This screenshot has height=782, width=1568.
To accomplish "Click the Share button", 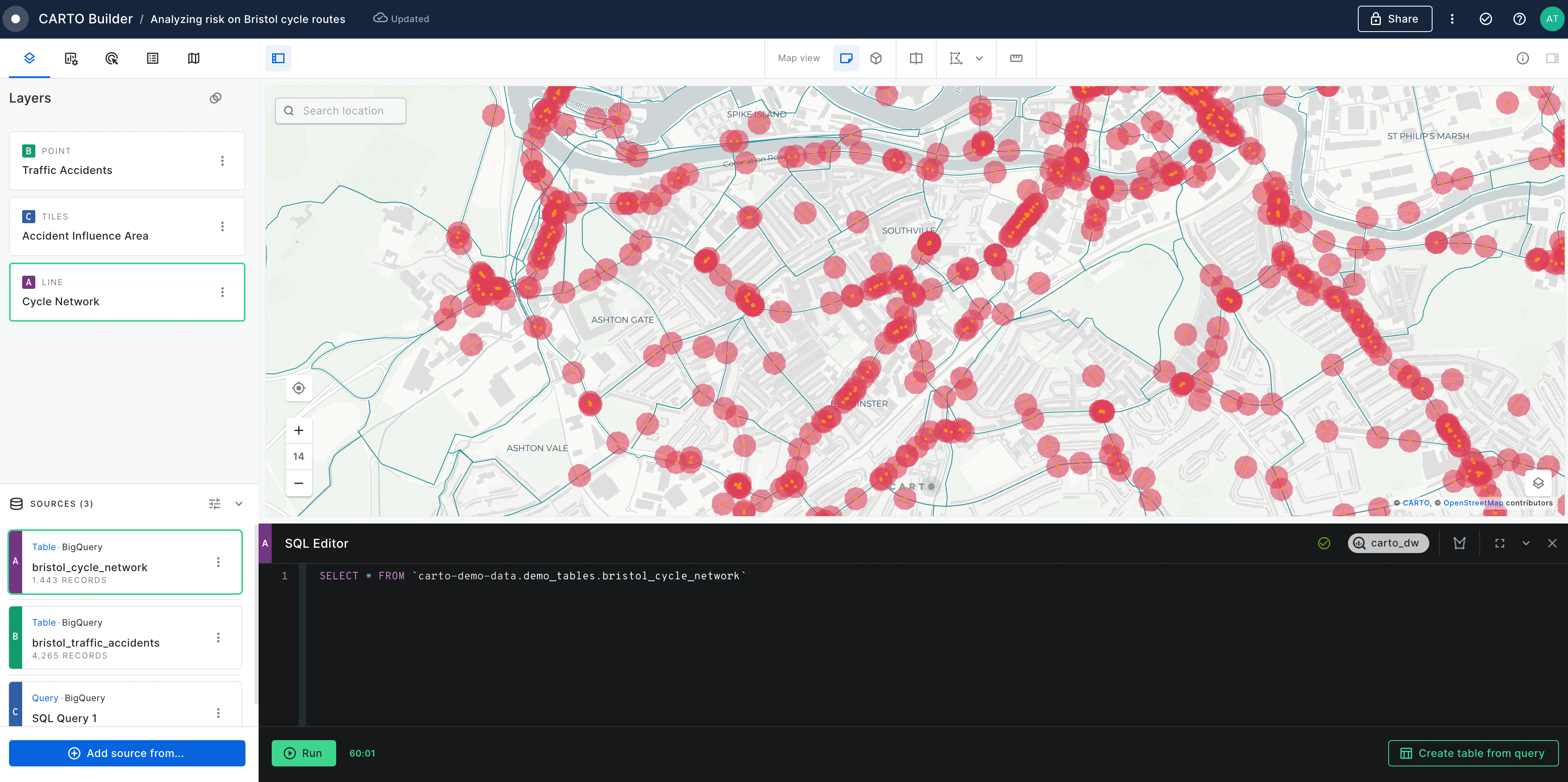I will click(1394, 19).
